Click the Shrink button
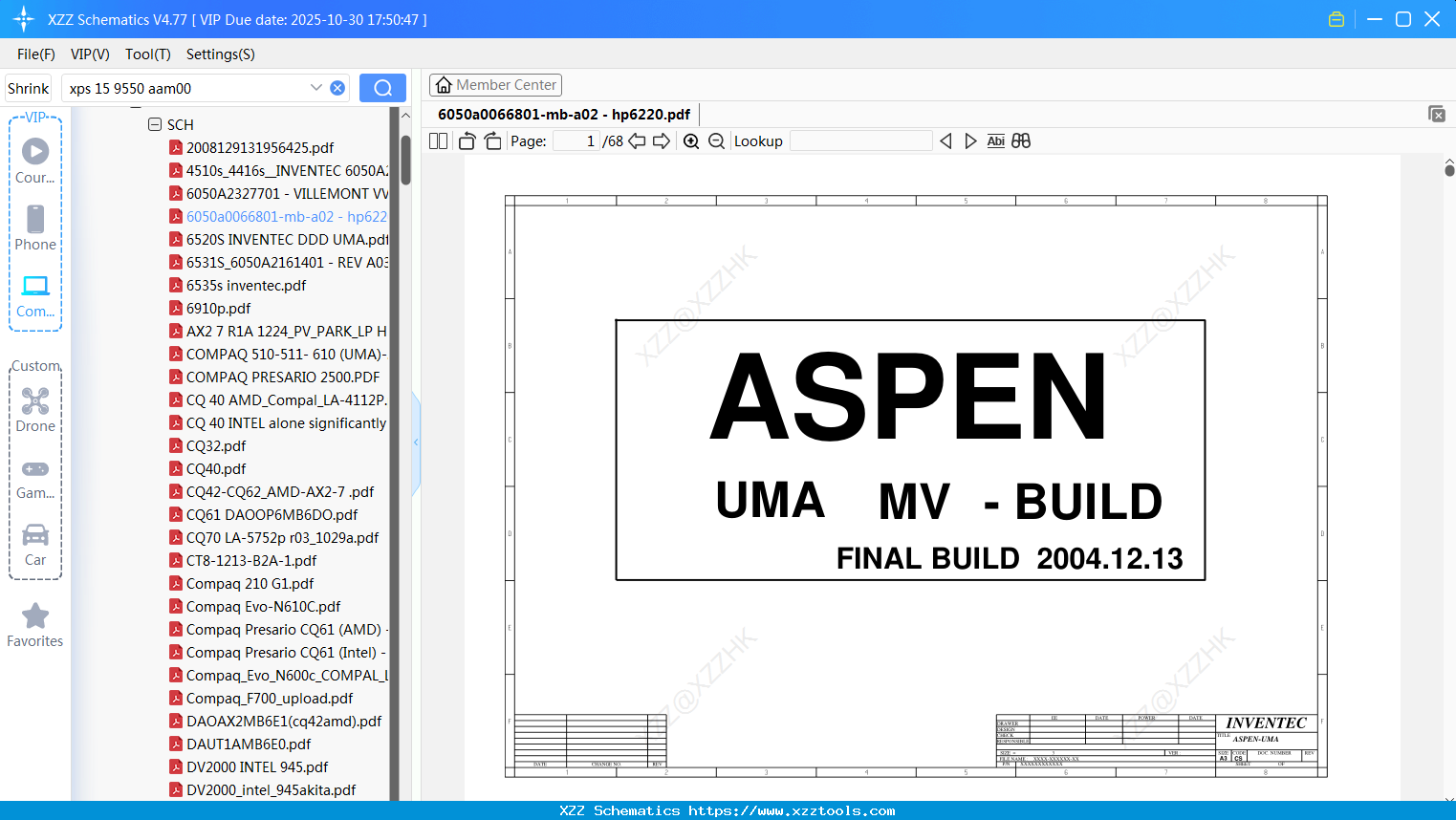 coord(28,88)
